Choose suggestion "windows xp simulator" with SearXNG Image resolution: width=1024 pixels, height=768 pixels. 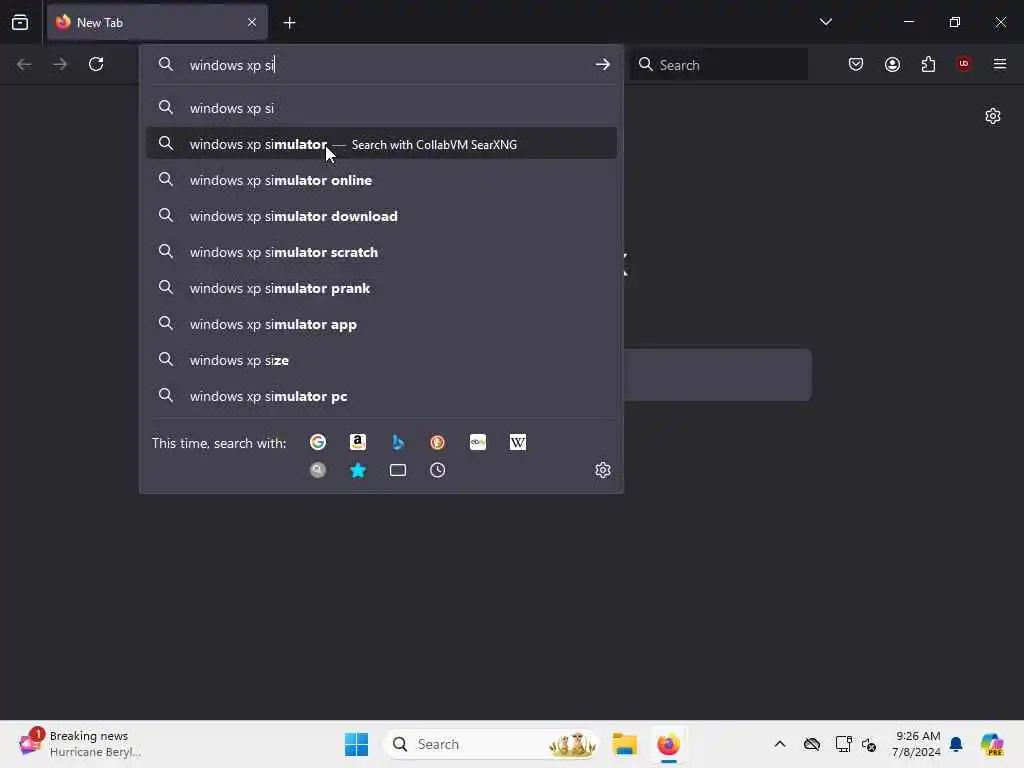click(x=381, y=144)
